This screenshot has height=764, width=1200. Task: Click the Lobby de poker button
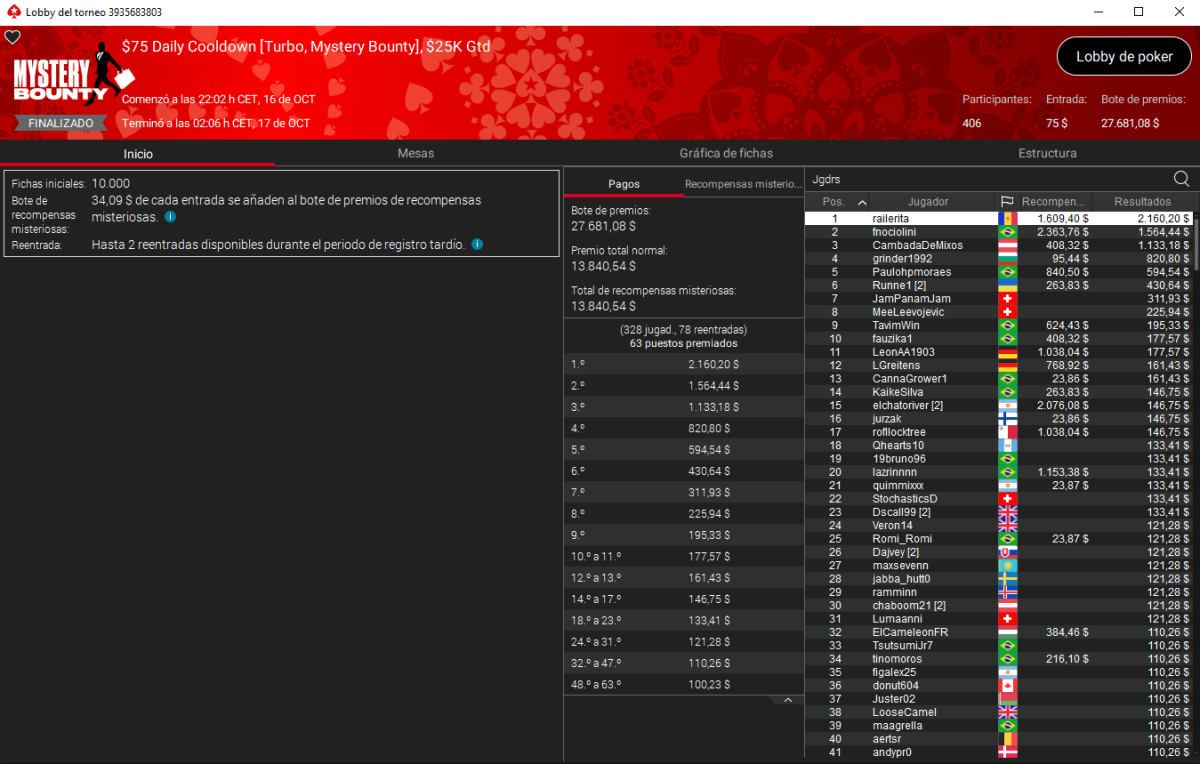(x=1124, y=57)
